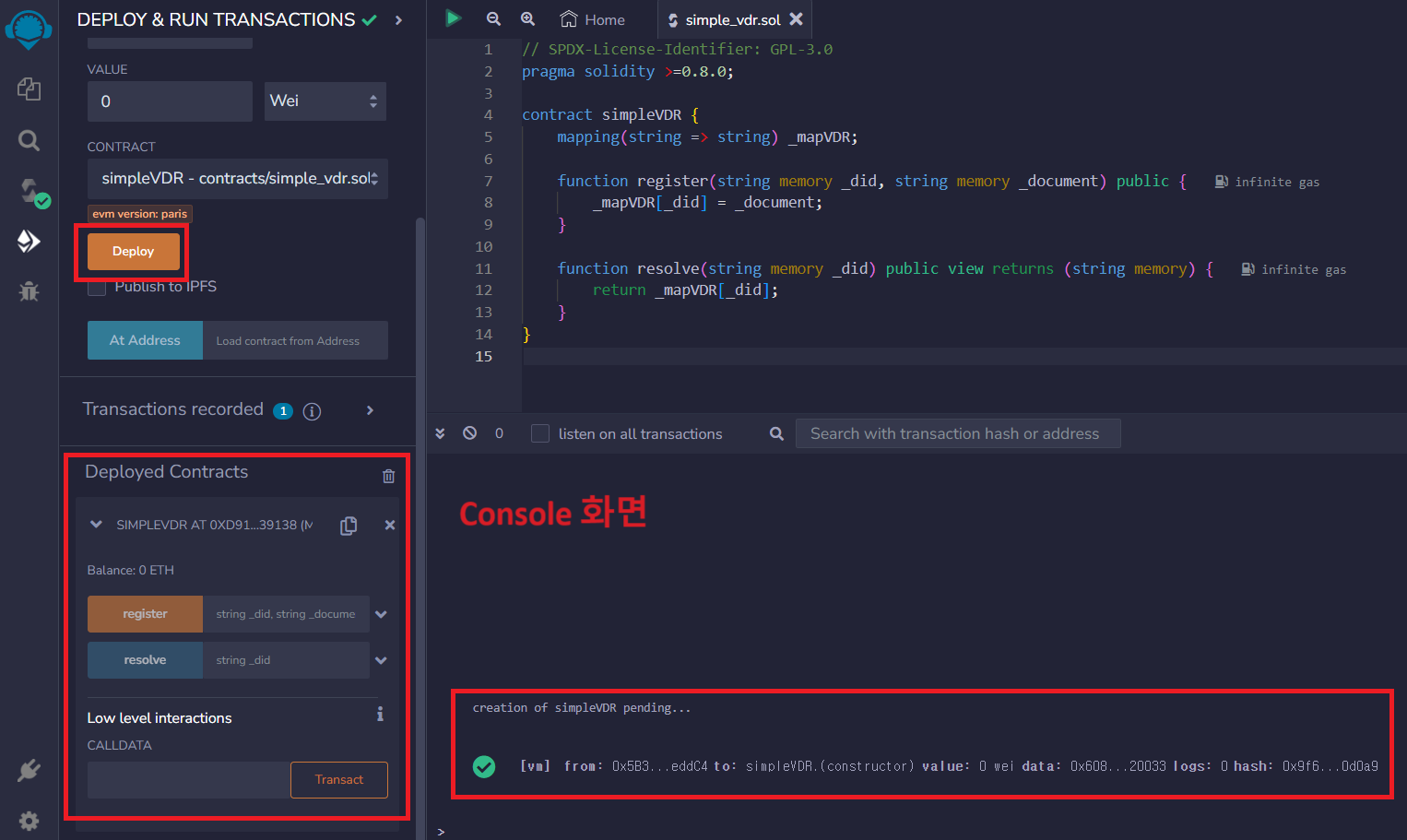Click the creation of simpleVDR pending line
The width and height of the screenshot is (1407, 840).
coord(582,708)
